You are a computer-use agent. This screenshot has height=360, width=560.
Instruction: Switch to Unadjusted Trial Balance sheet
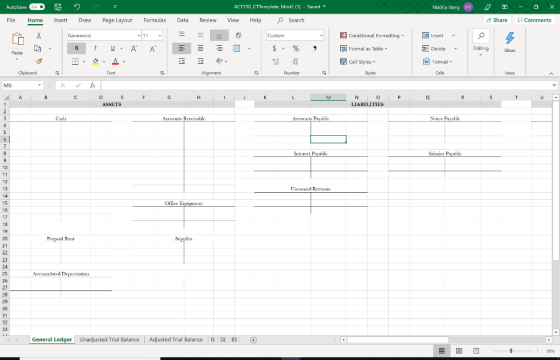click(x=109, y=340)
